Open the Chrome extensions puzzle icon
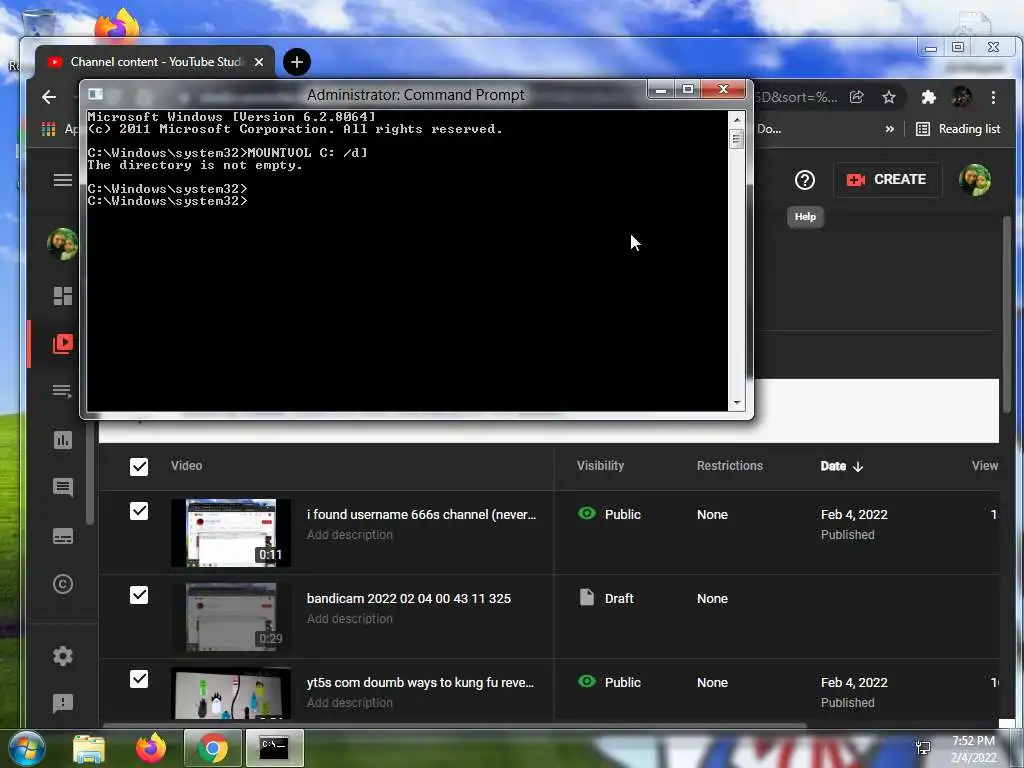The height and width of the screenshot is (768, 1024). (928, 97)
